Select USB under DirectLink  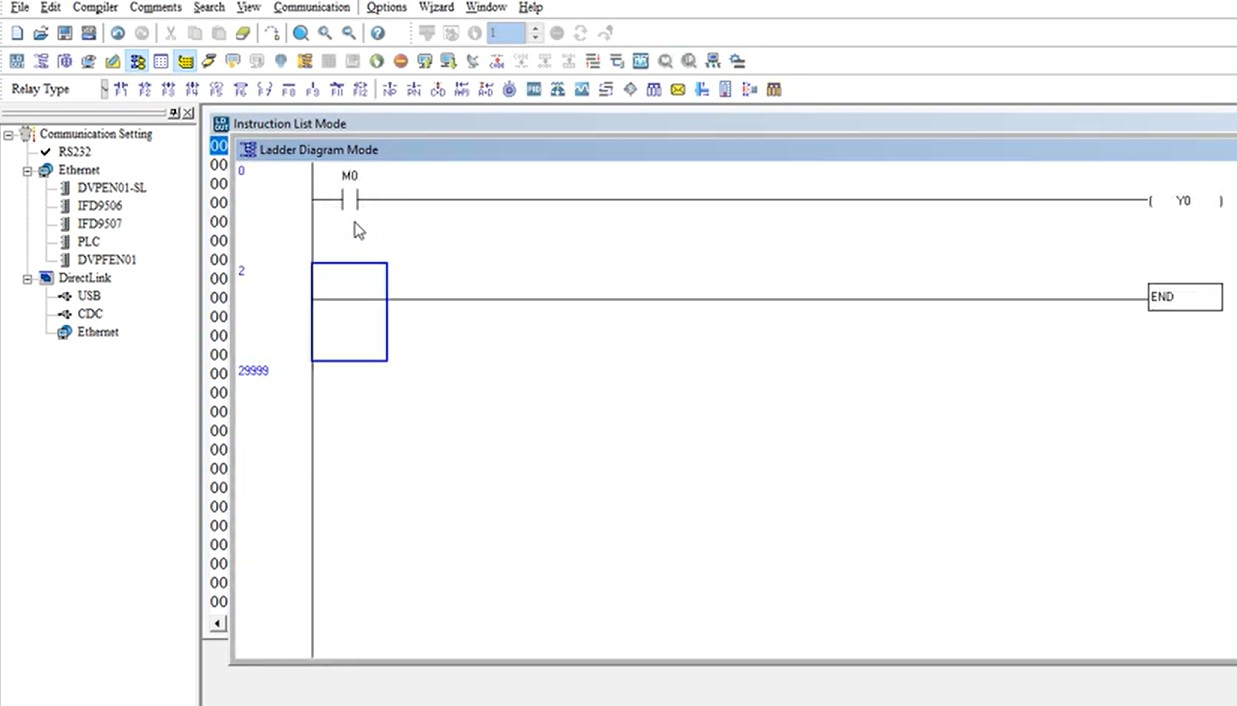[x=89, y=296]
